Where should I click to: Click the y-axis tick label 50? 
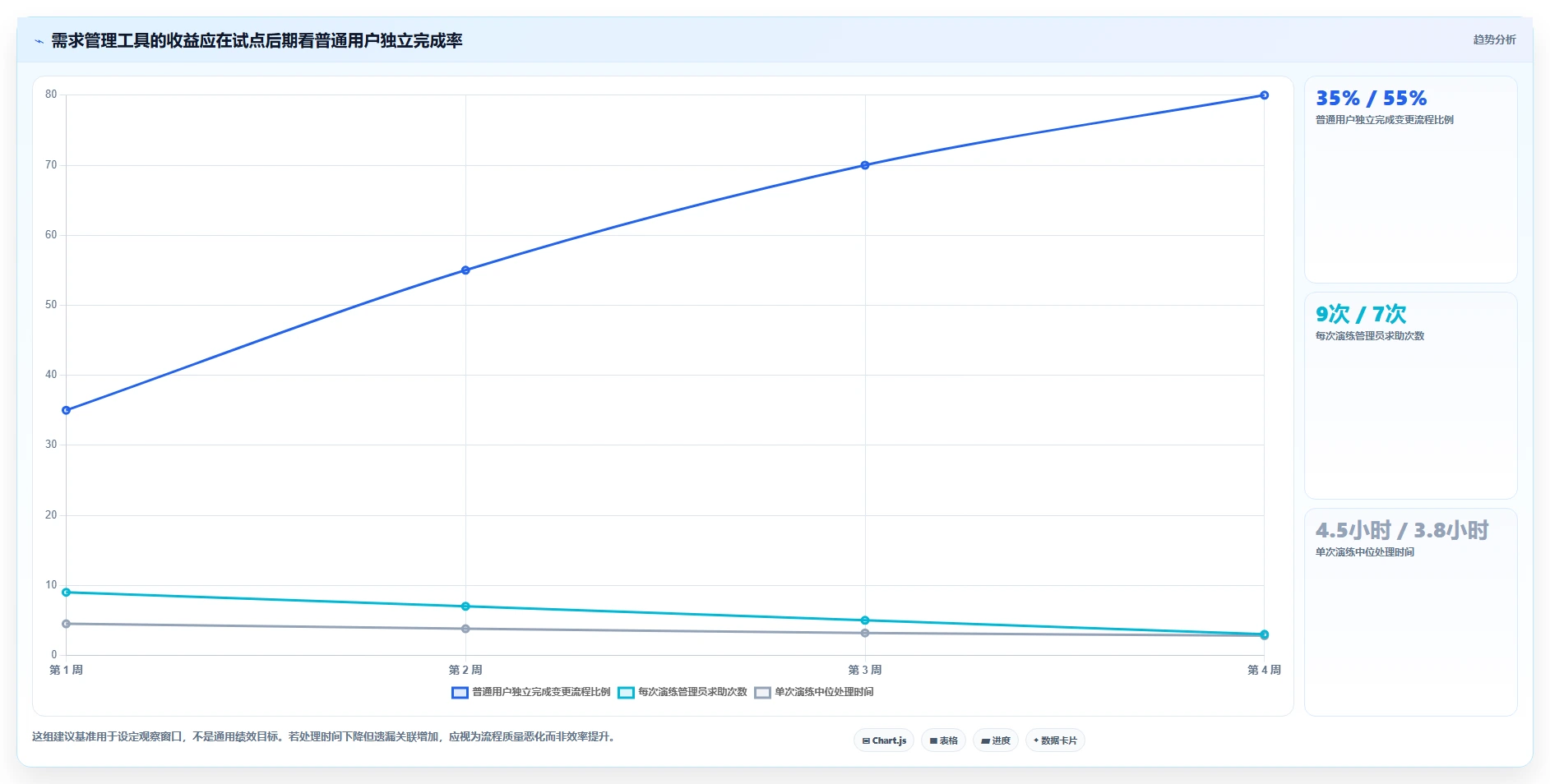click(51, 305)
